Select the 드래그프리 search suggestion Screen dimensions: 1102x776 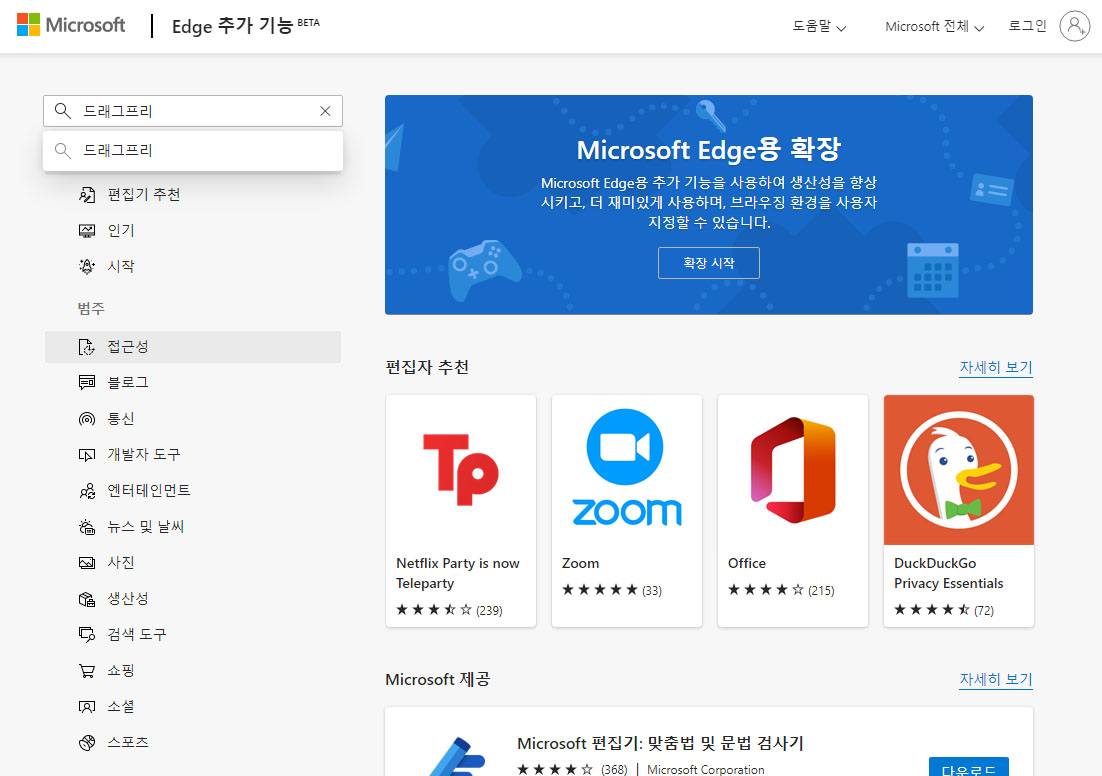(193, 150)
